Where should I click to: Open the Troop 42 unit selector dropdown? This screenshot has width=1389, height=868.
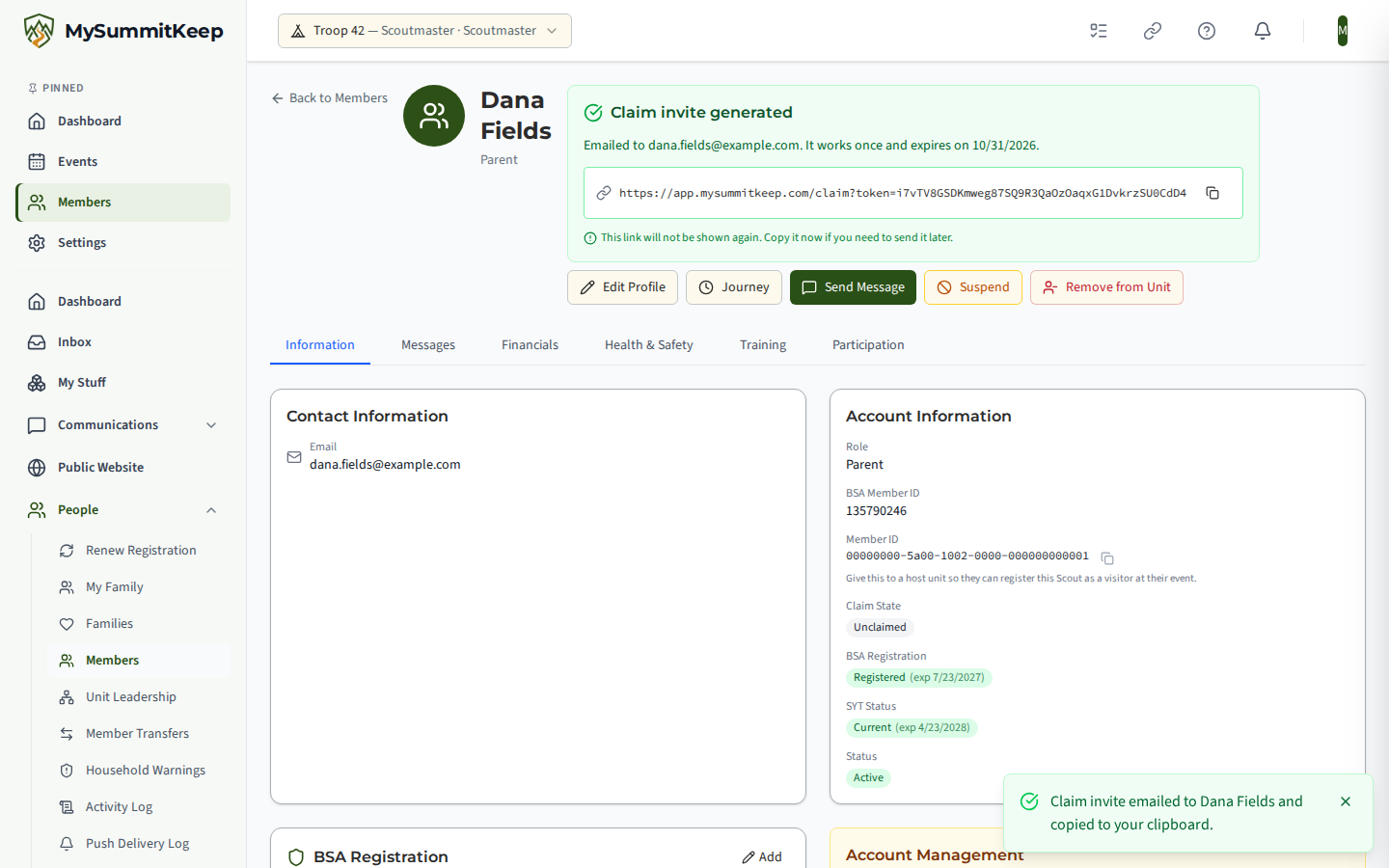click(424, 31)
